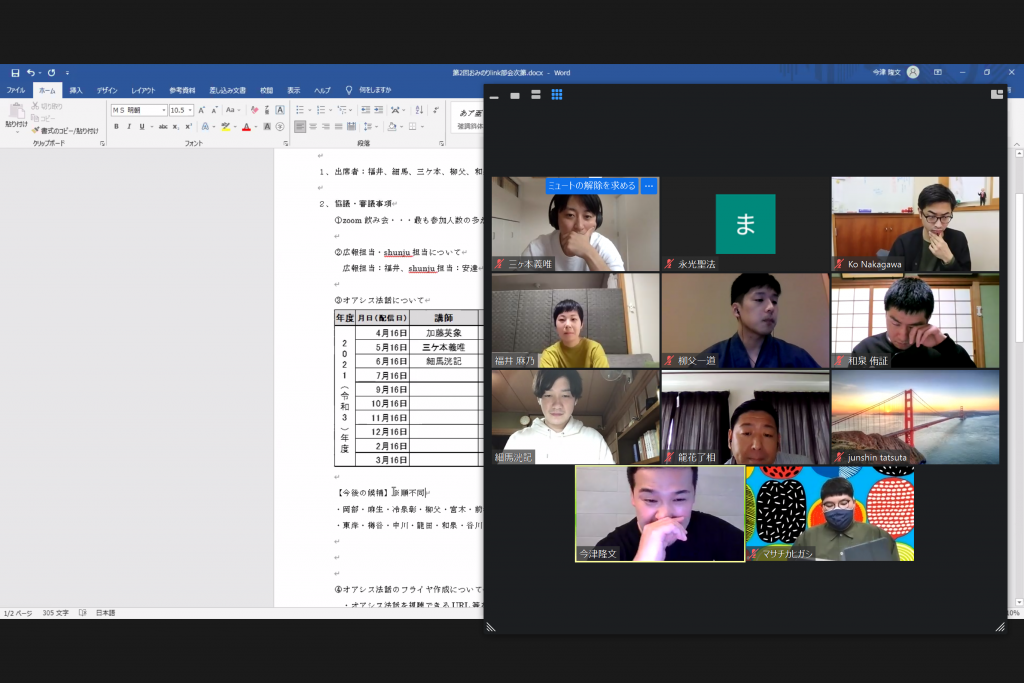The width and height of the screenshot is (1024, 683).
Task: Apply yellow text highlight color
Action: coord(225,127)
